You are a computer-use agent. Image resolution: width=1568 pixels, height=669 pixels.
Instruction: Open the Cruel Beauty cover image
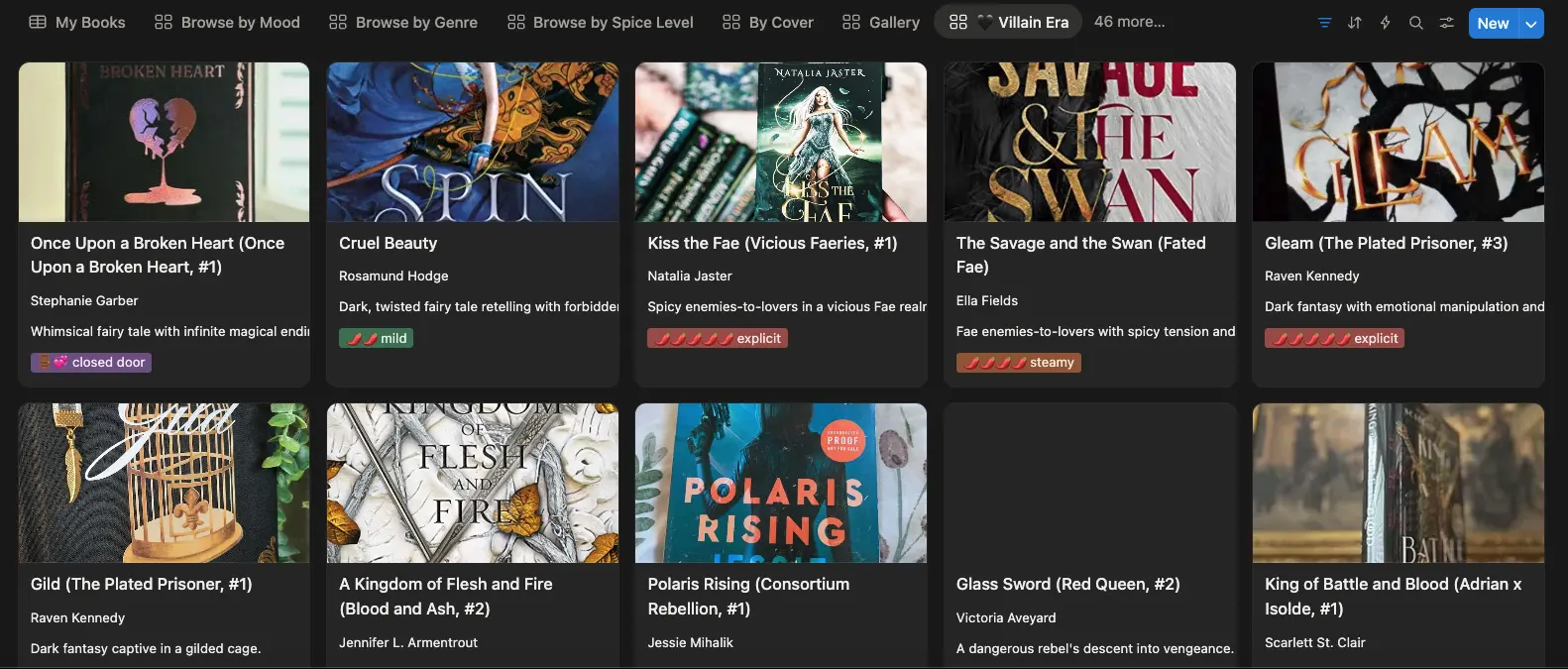(473, 142)
